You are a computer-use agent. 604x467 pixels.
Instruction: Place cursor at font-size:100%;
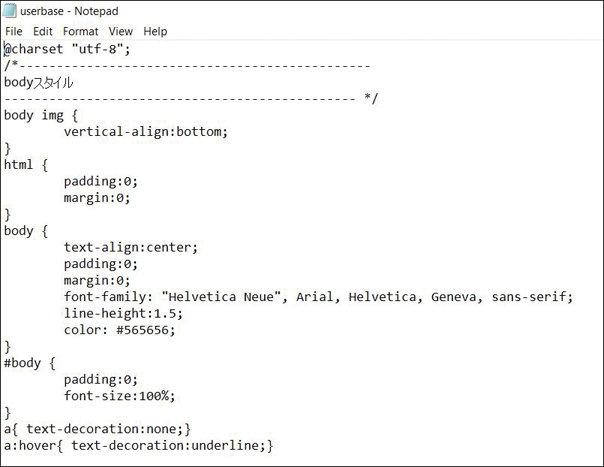pyautogui.click(x=119, y=396)
